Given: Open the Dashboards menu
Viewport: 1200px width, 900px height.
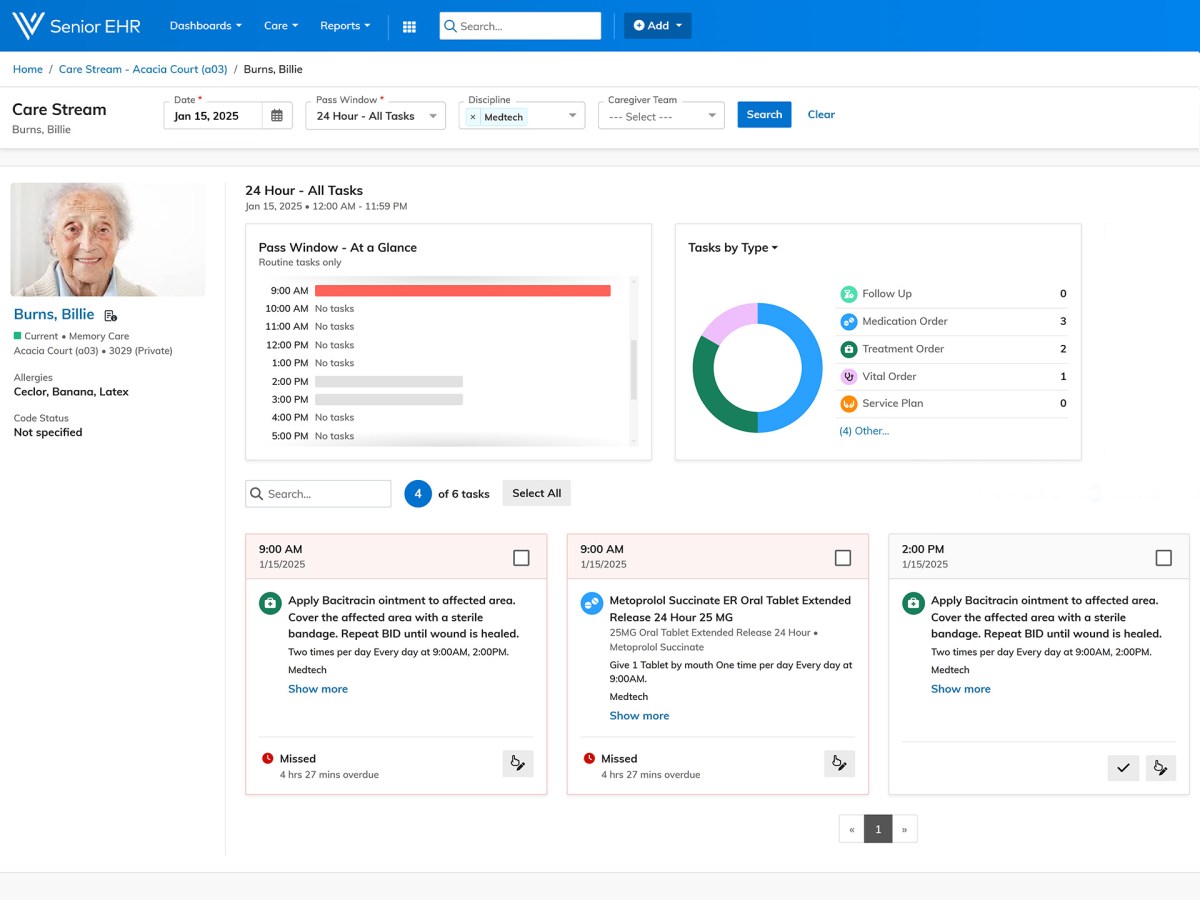Looking at the screenshot, I should [x=205, y=26].
